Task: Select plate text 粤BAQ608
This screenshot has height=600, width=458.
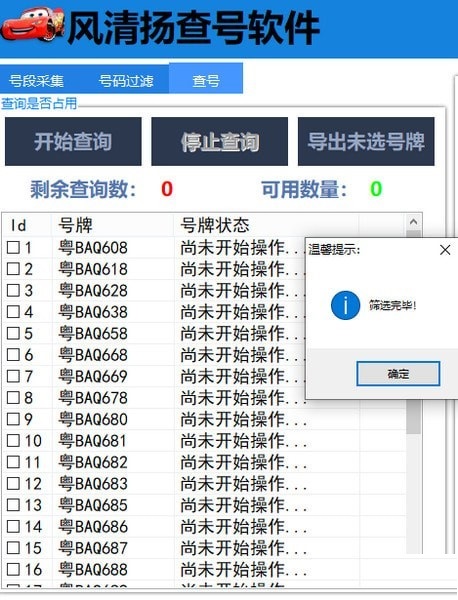Action: click(93, 248)
